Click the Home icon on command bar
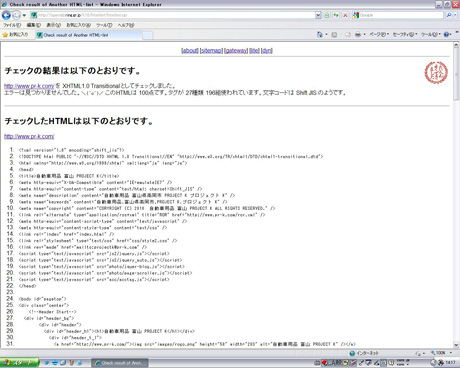The width and height of the screenshot is (460, 368). pyautogui.click(x=320, y=34)
